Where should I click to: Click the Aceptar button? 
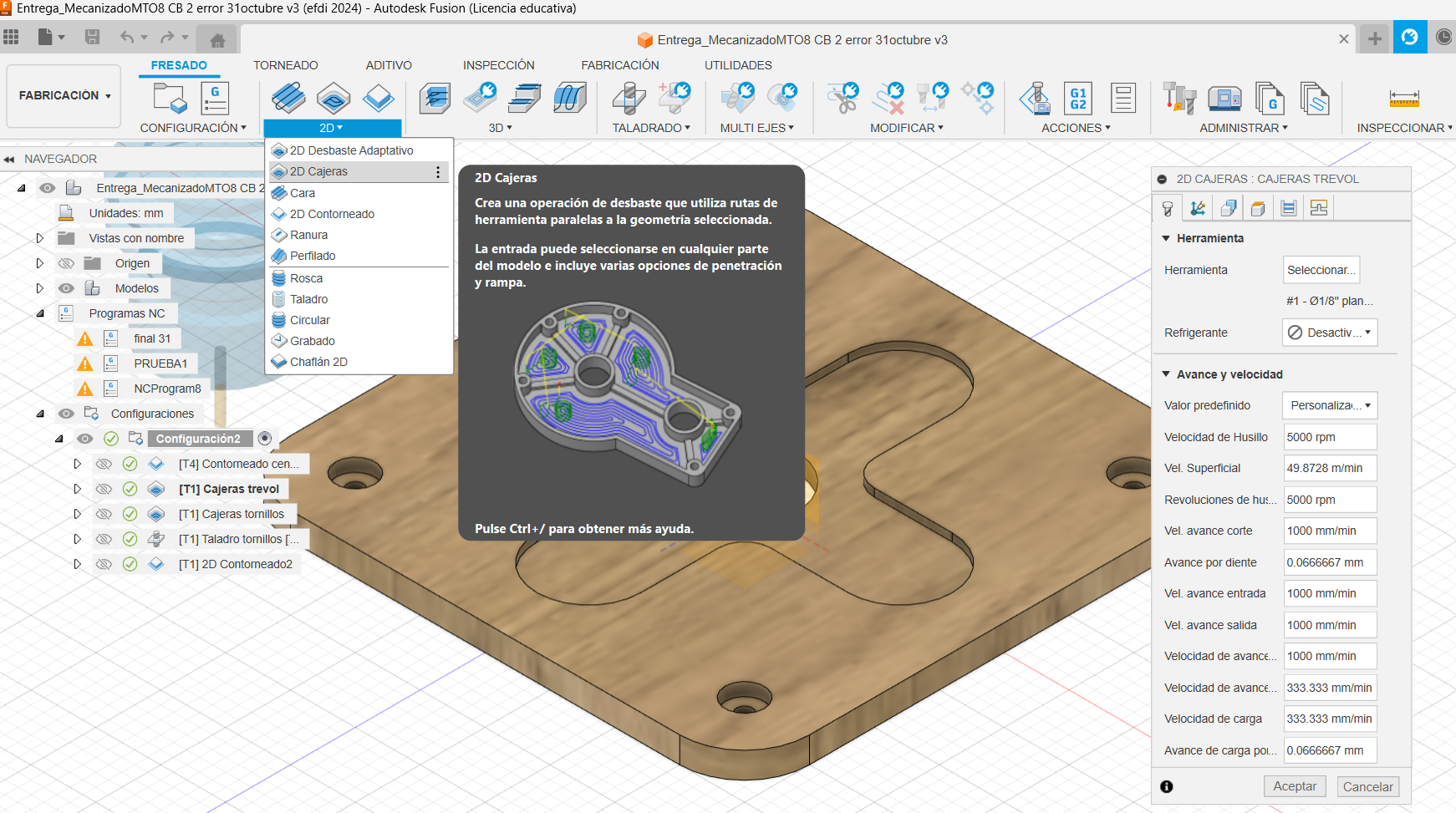(1295, 786)
